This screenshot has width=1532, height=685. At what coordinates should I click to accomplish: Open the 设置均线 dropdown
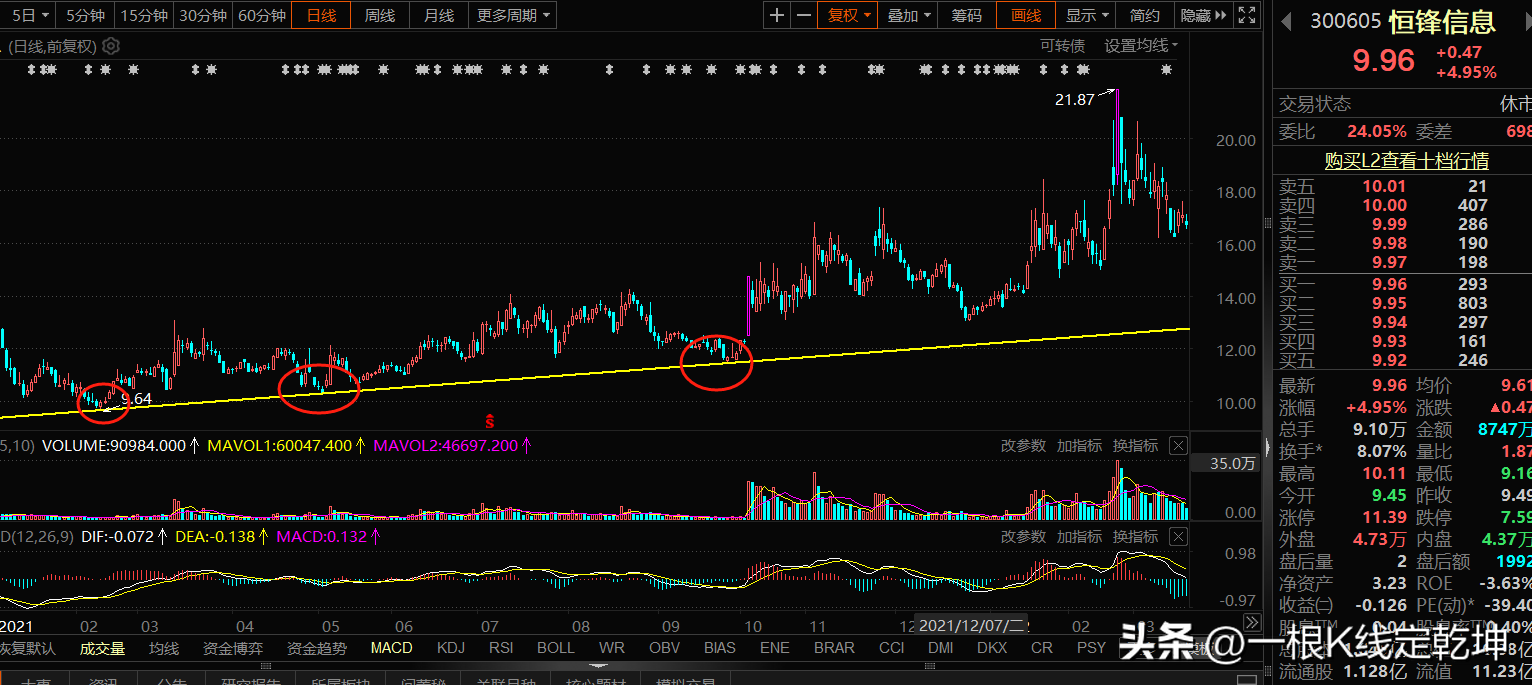(x=1141, y=46)
